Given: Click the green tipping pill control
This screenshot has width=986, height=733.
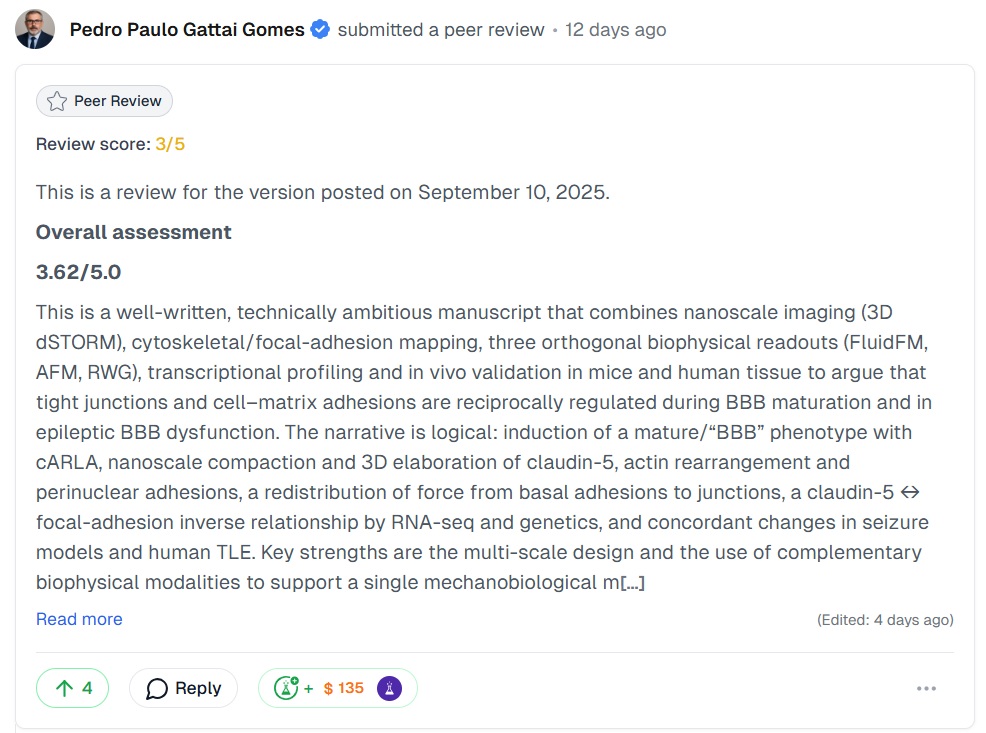Looking at the screenshot, I should pyautogui.click(x=338, y=688).
